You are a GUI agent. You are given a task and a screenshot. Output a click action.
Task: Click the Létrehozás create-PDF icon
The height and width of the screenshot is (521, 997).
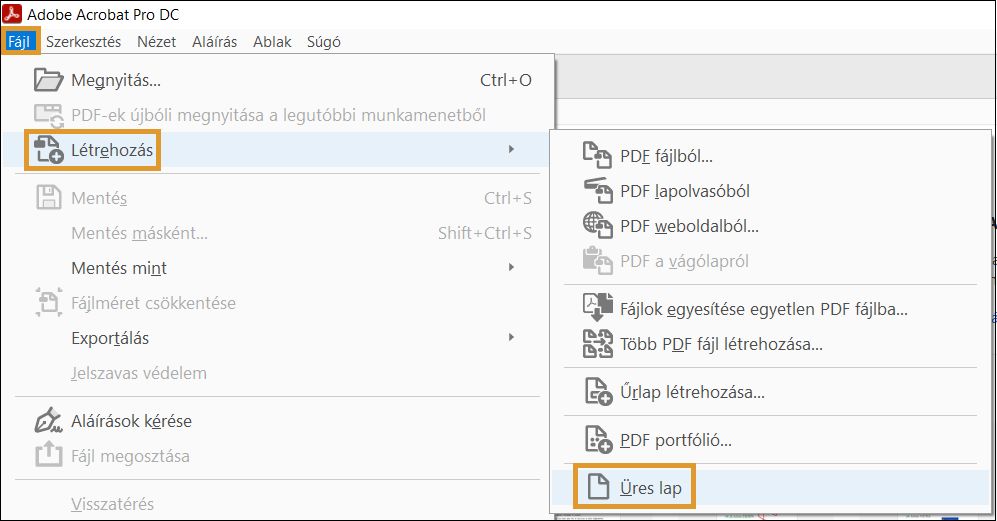[48, 149]
